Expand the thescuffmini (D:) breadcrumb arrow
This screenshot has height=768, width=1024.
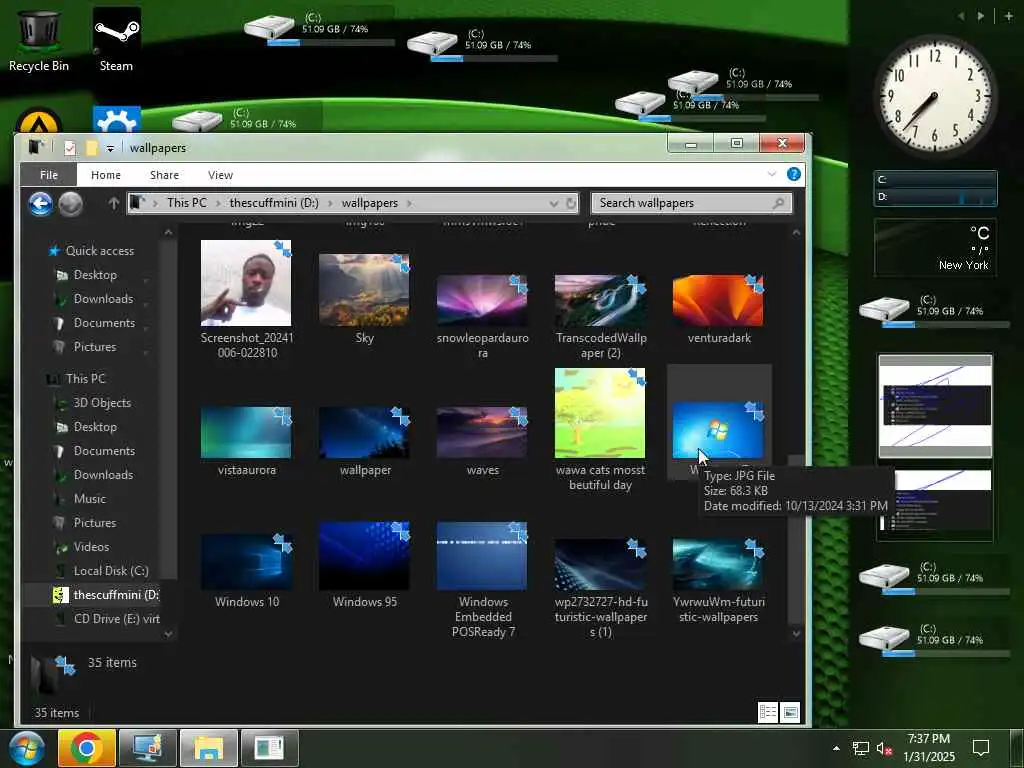click(x=330, y=203)
